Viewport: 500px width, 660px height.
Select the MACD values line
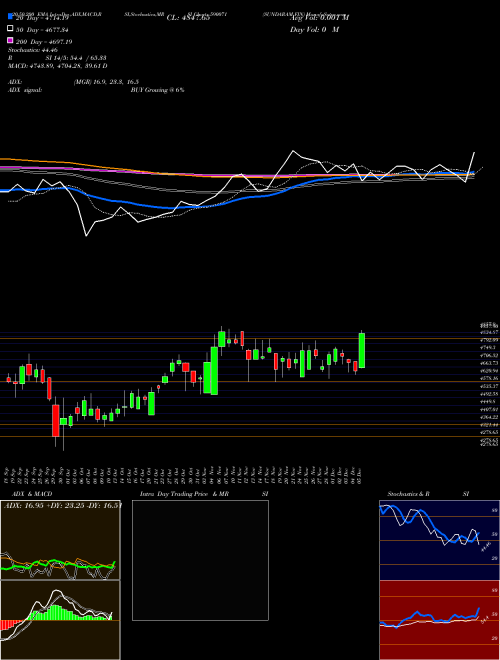click(x=57, y=66)
